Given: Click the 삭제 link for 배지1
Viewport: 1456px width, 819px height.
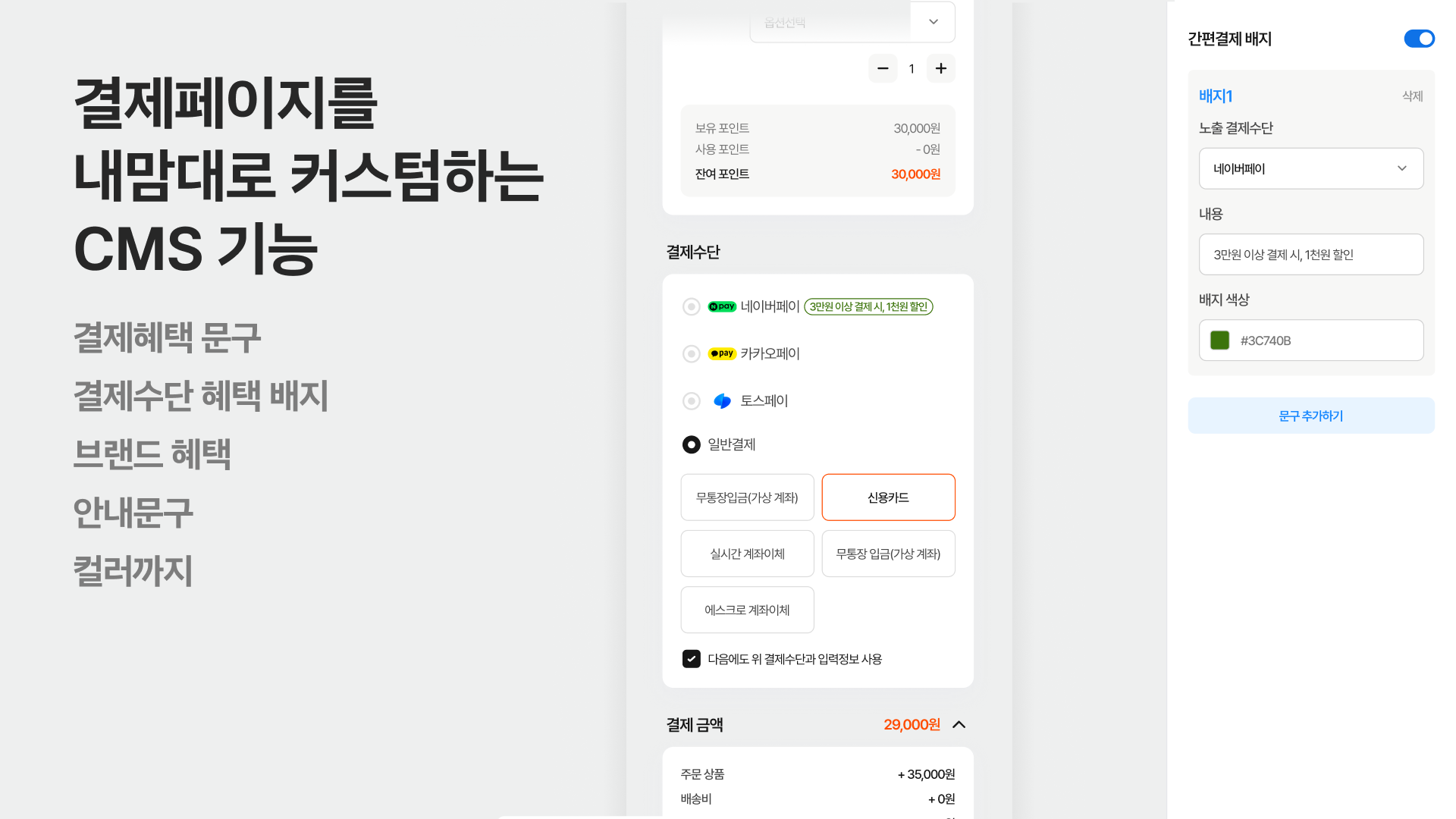Looking at the screenshot, I should (x=1412, y=96).
